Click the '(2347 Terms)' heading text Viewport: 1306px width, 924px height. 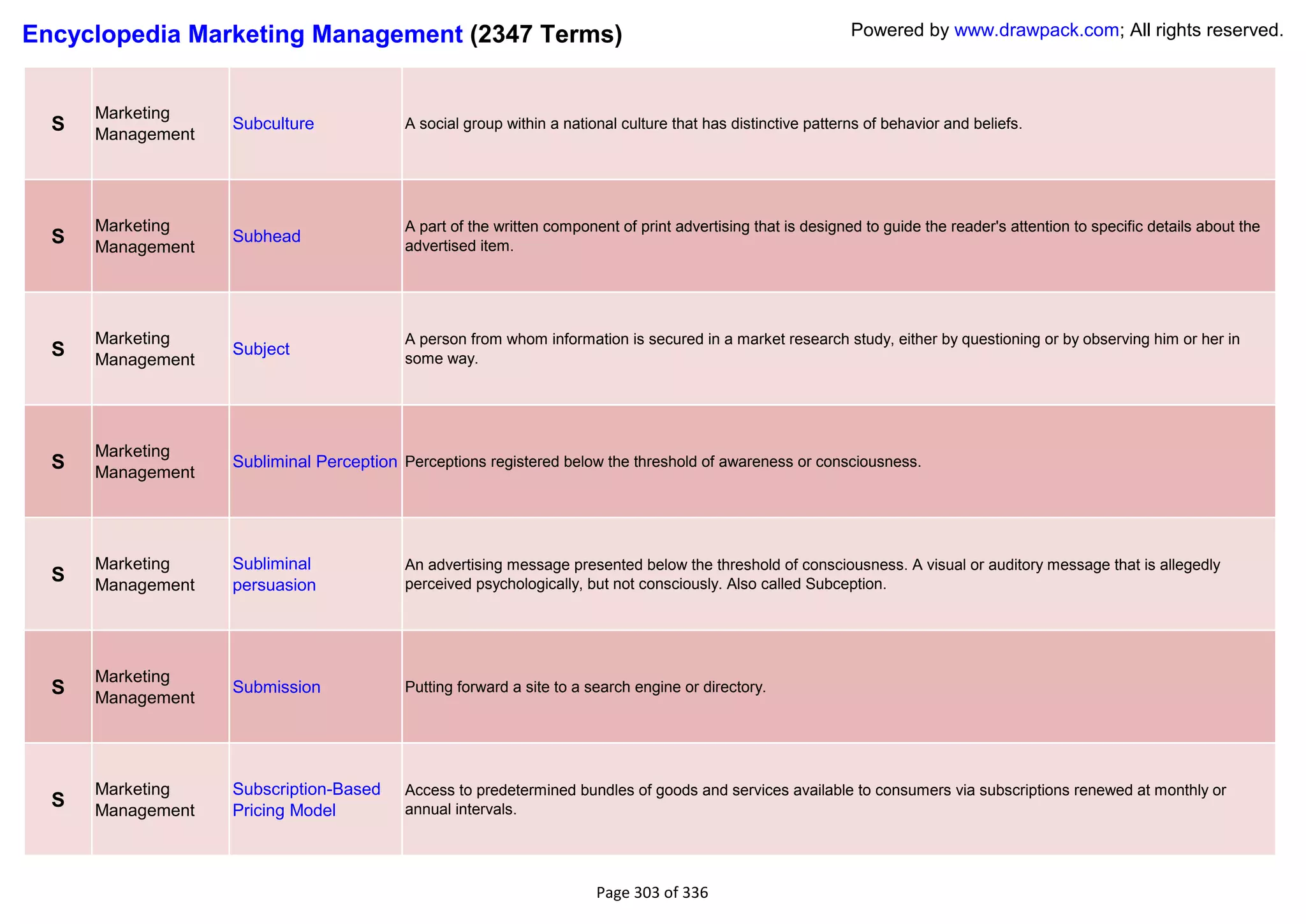click(x=546, y=34)
